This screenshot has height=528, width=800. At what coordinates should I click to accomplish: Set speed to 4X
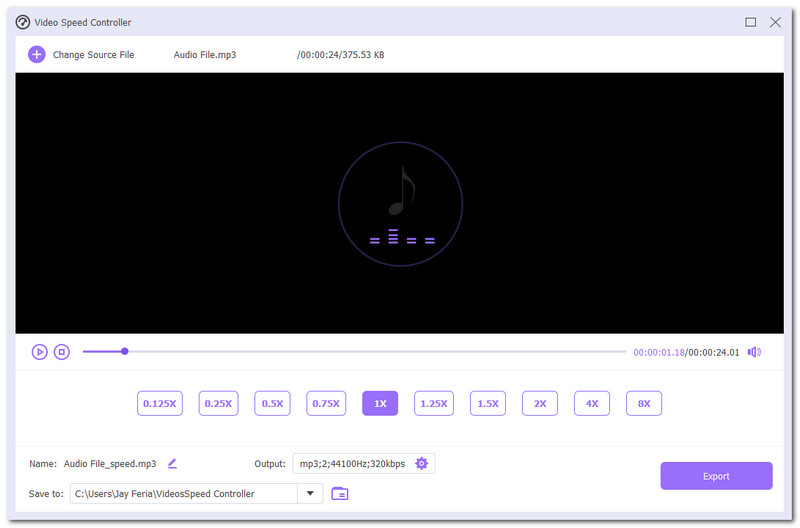click(x=592, y=404)
